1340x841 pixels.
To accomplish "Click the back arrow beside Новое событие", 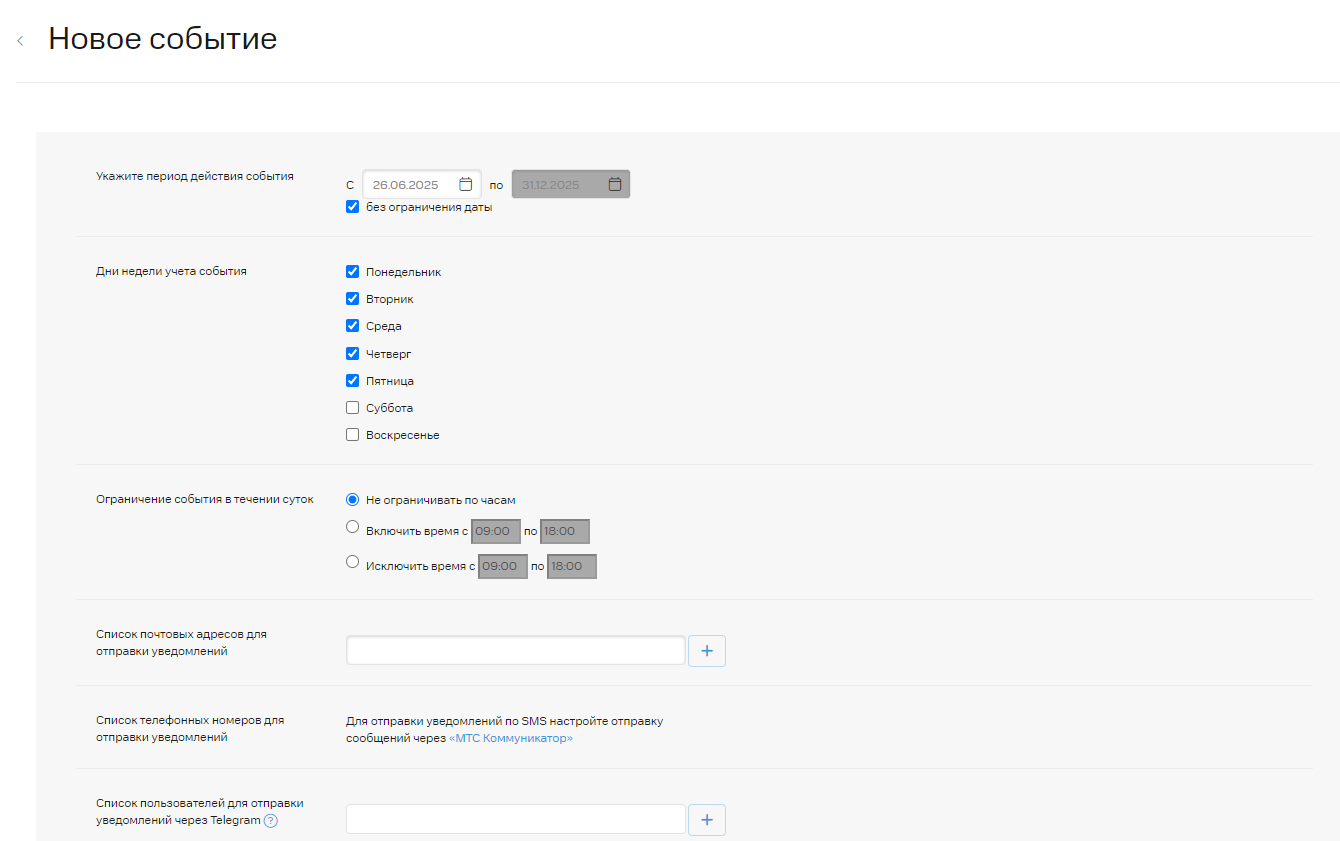I will [20, 41].
